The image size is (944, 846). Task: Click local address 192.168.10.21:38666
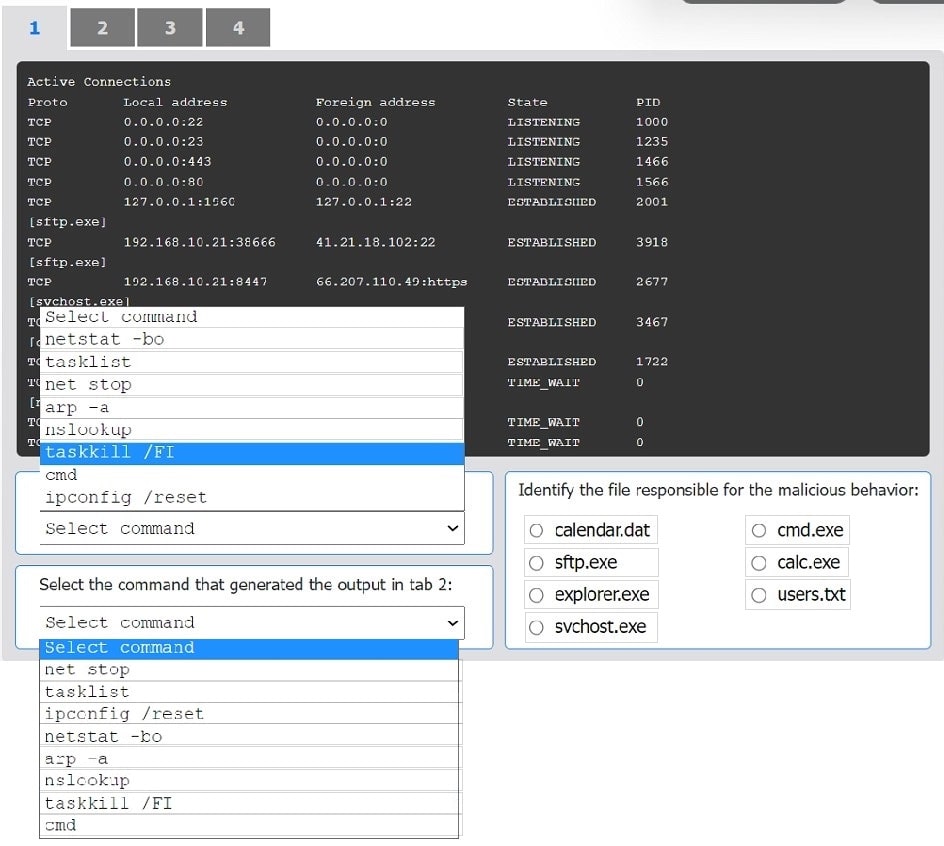199,243
